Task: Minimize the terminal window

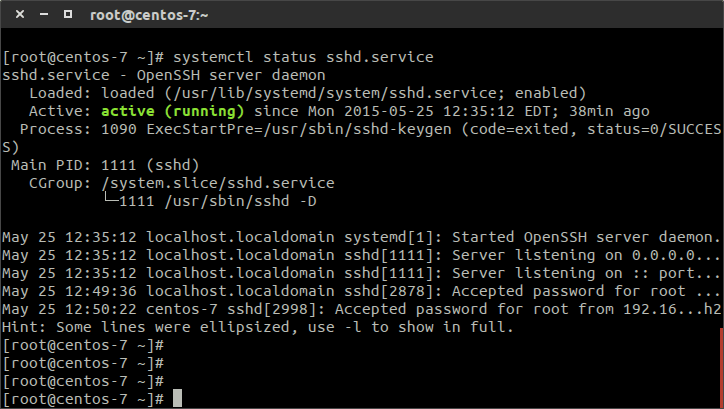Action: pyautogui.click(x=44, y=14)
